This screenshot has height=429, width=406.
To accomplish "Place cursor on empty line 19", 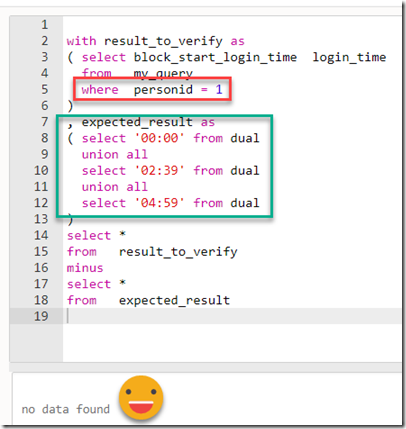I will (232, 316).
